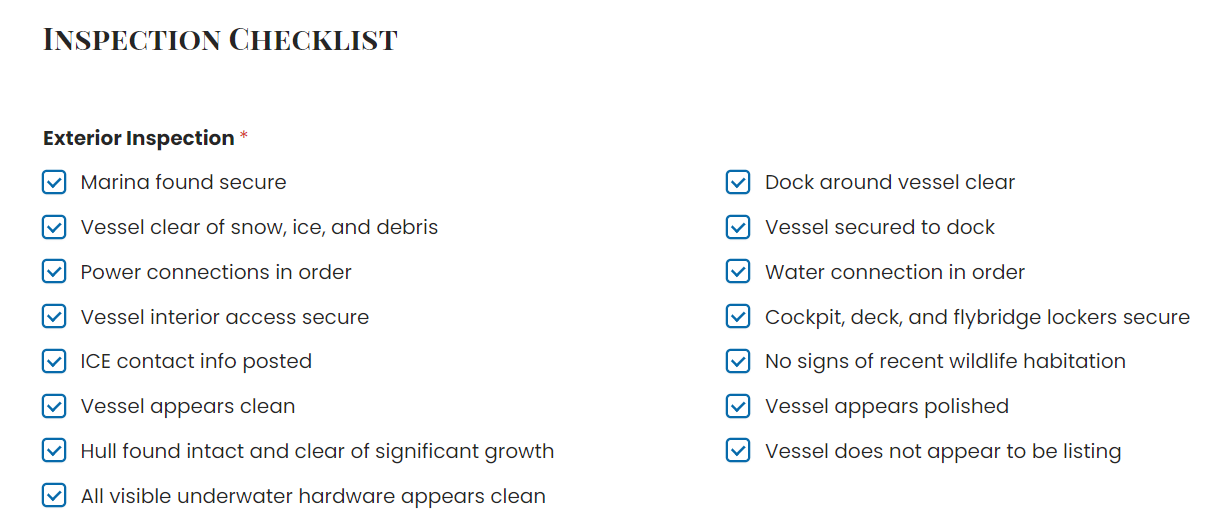Toggle Vessel clear of snow, ice, and debris
Image resolution: width=1207 pixels, height=528 pixels.
pos(54,228)
